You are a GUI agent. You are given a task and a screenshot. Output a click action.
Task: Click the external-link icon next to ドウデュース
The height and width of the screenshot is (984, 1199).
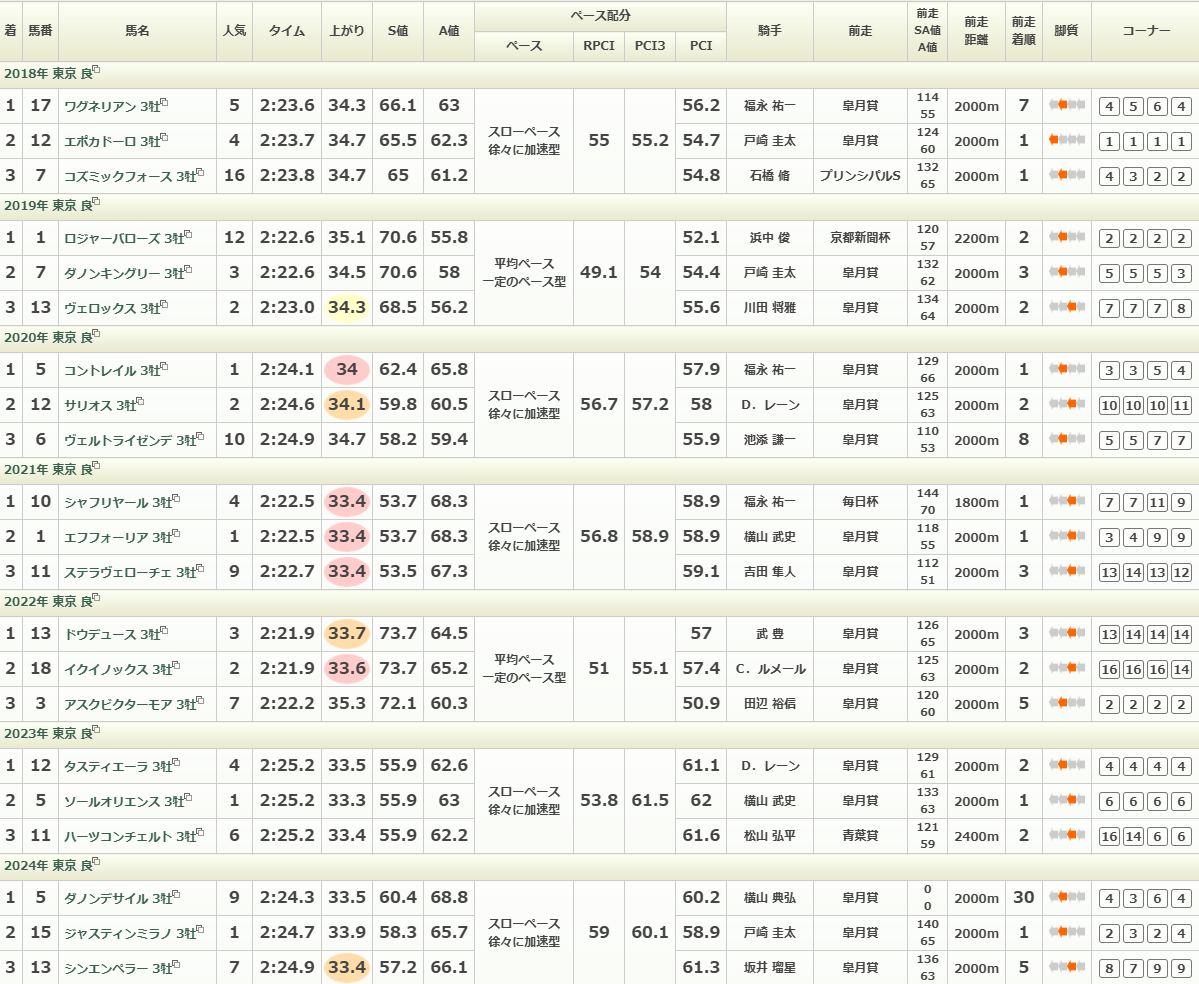[x=164, y=630]
